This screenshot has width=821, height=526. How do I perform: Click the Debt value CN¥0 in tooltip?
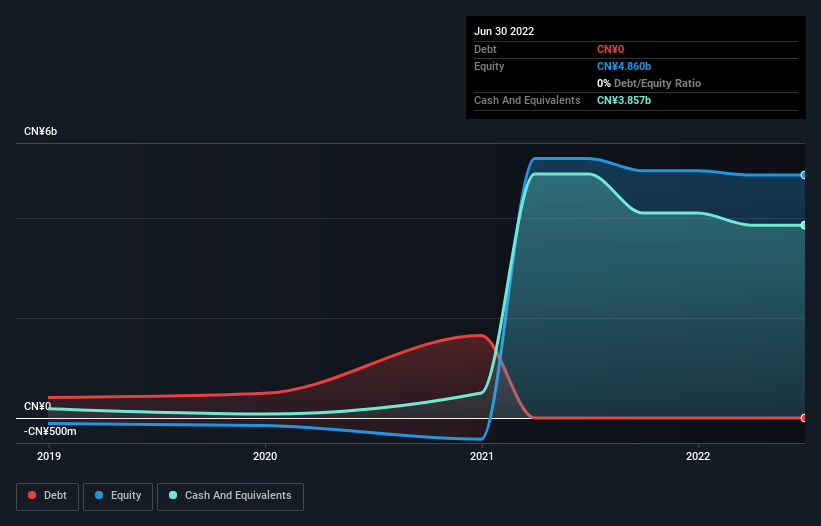(611, 49)
